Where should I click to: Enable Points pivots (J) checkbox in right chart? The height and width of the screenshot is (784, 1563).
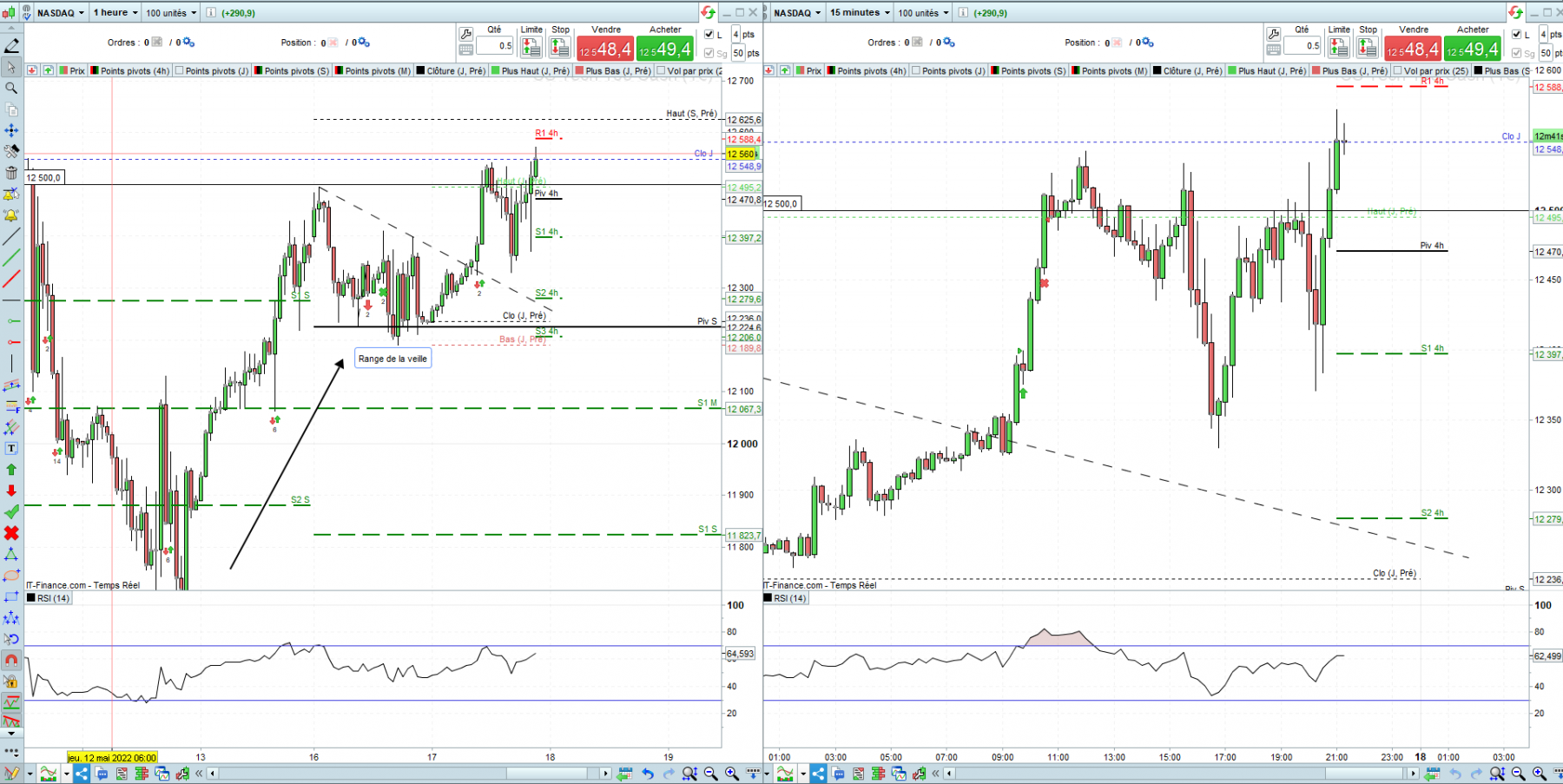tap(916, 71)
